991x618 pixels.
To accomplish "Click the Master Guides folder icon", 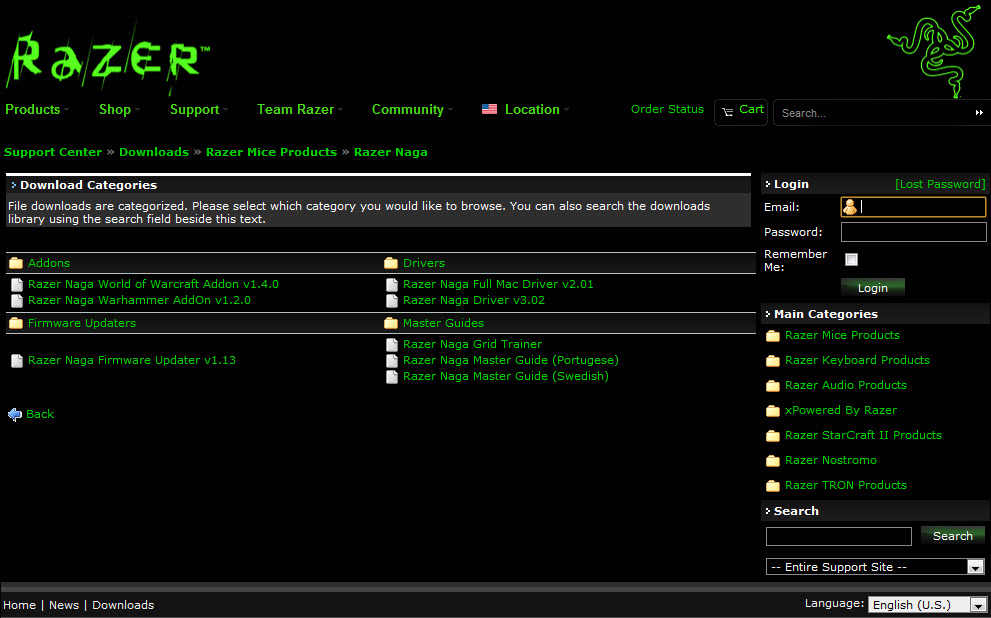I will (x=391, y=323).
